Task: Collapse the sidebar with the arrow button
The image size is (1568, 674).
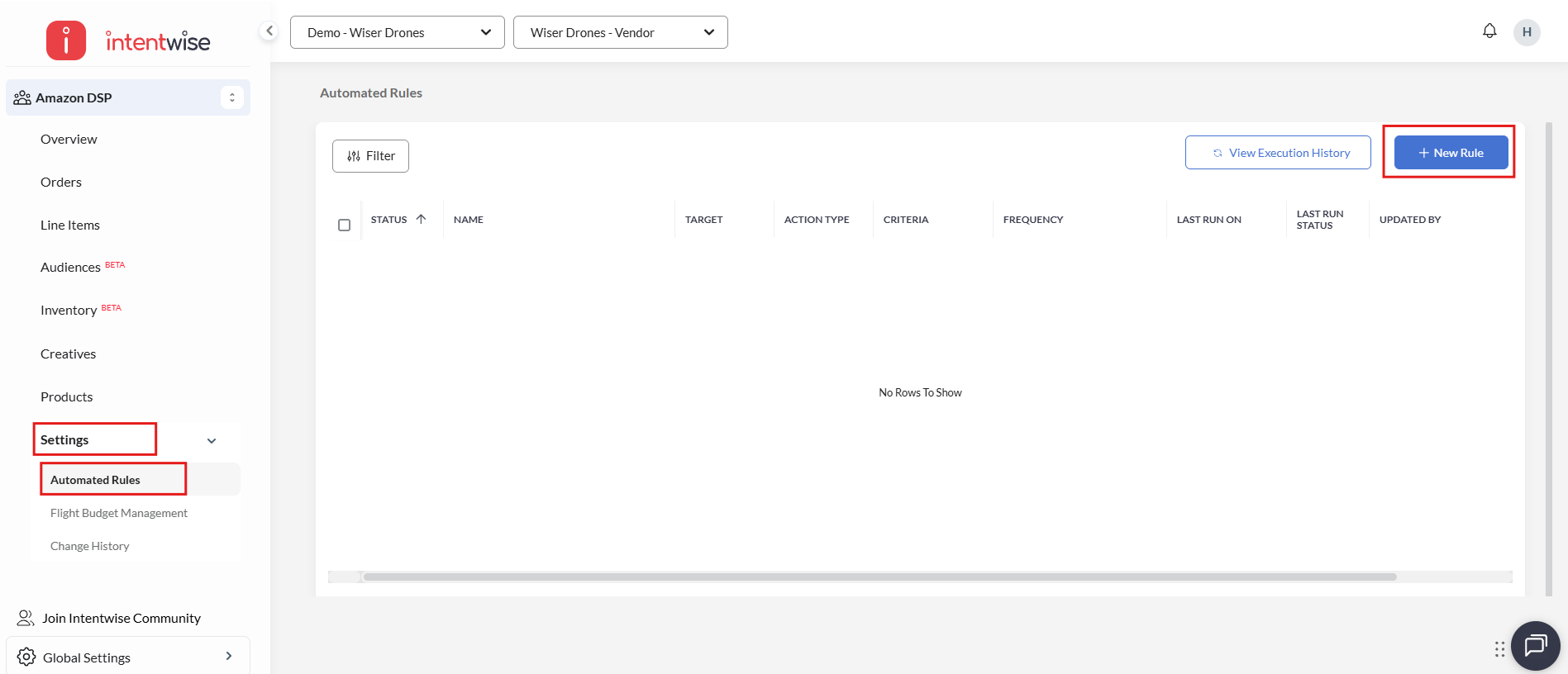Action: pos(269,31)
